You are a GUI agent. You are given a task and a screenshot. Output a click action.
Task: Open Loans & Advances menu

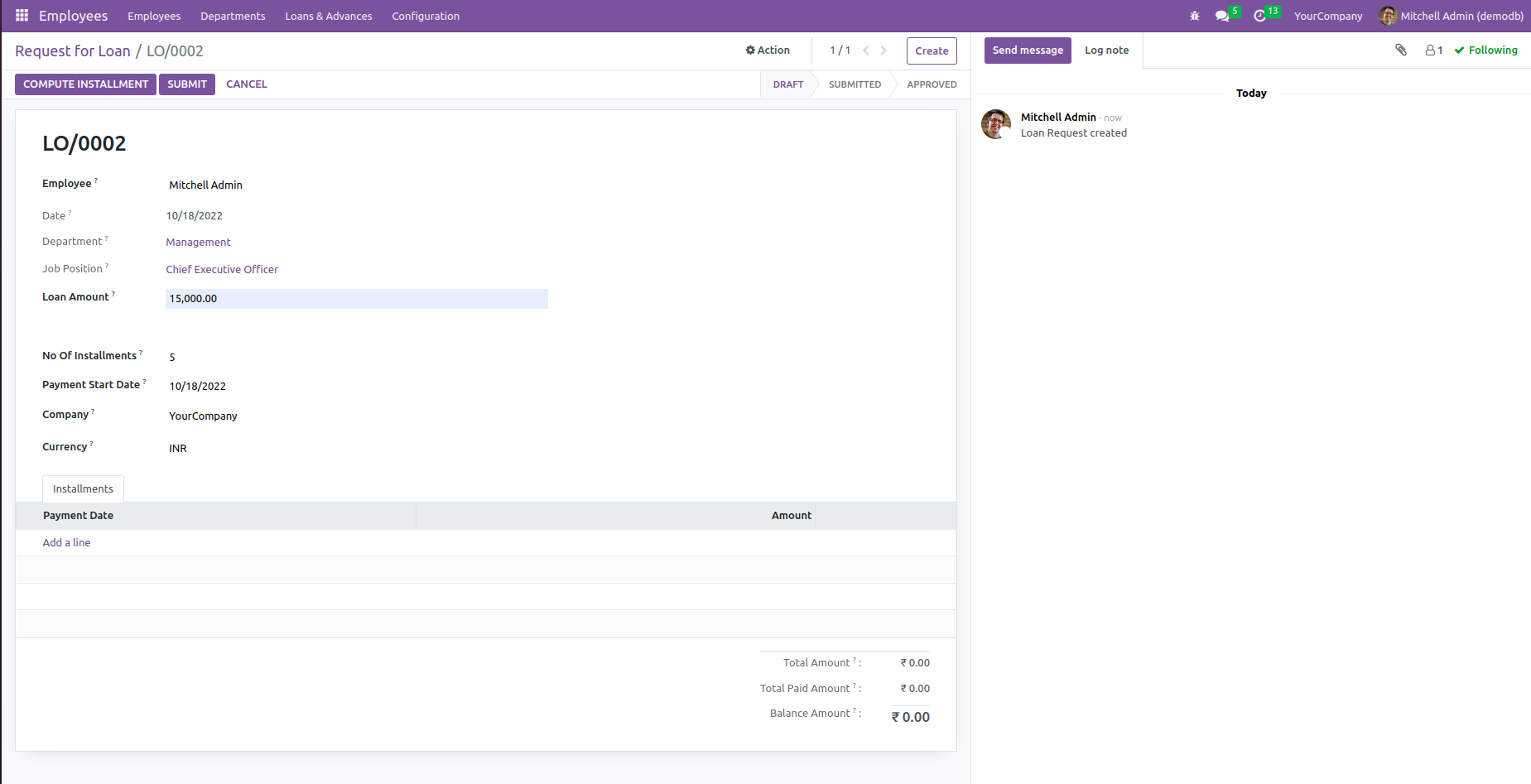click(x=329, y=16)
